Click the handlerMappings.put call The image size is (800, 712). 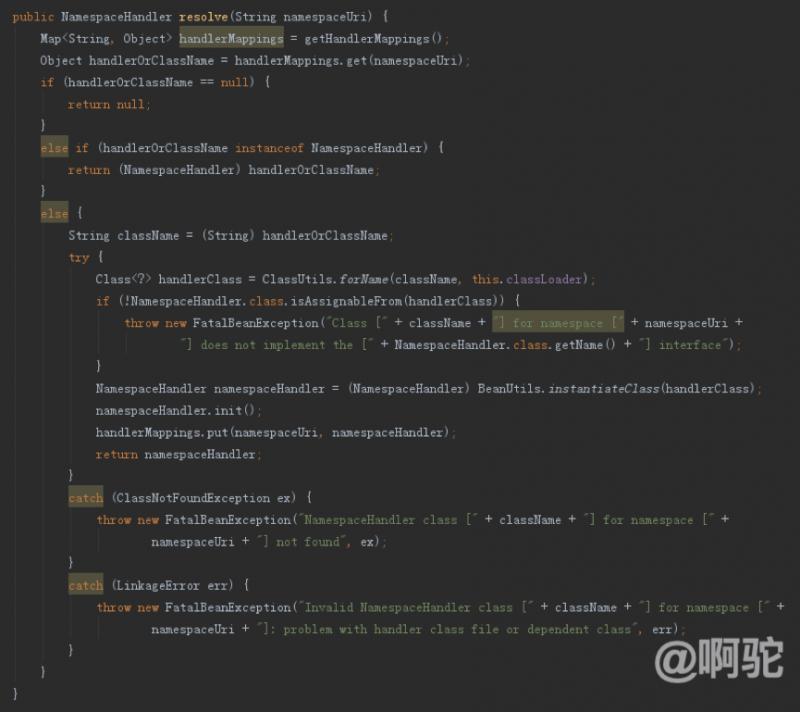click(x=162, y=432)
